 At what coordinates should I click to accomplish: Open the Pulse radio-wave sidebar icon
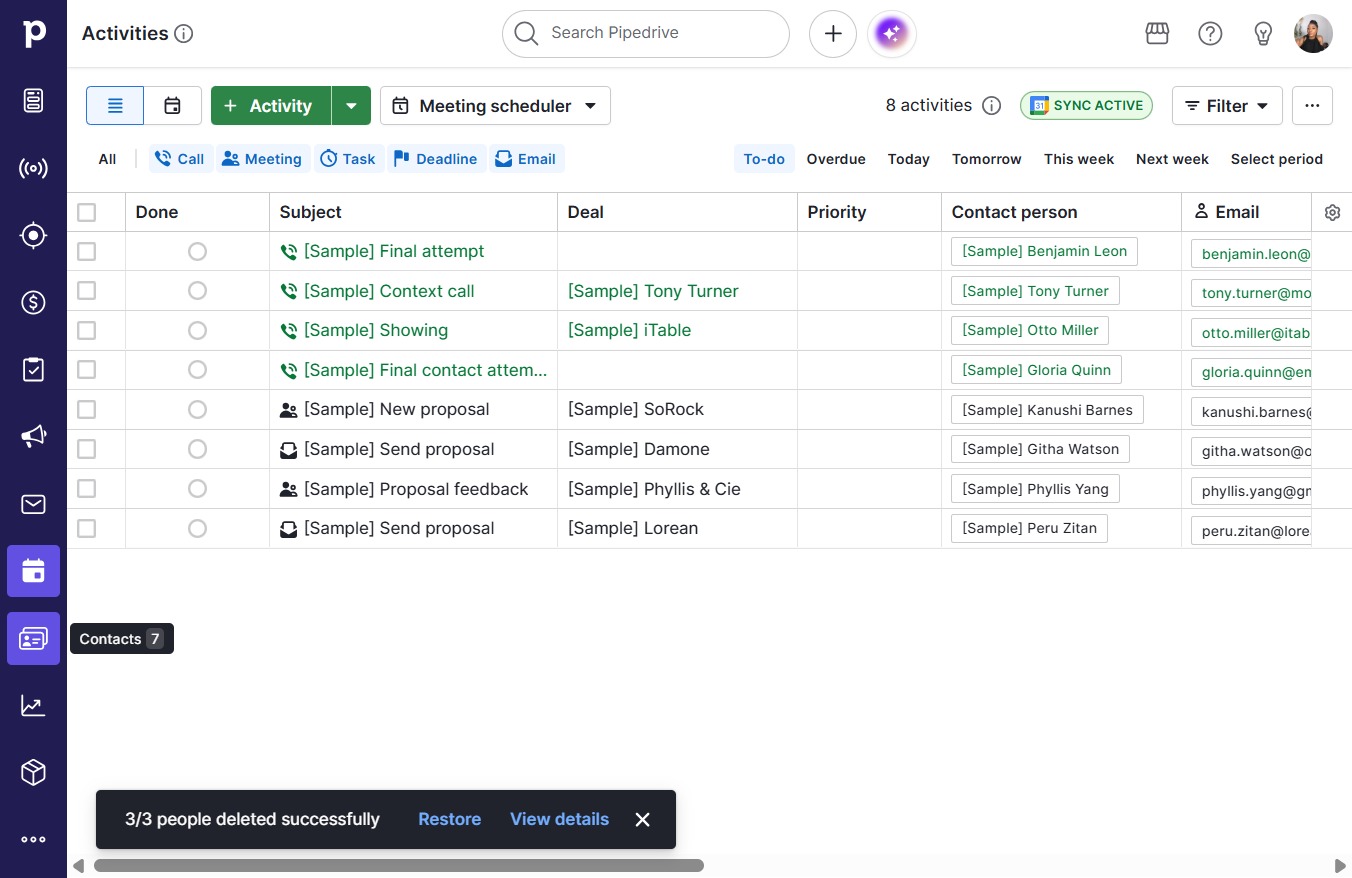click(33, 168)
